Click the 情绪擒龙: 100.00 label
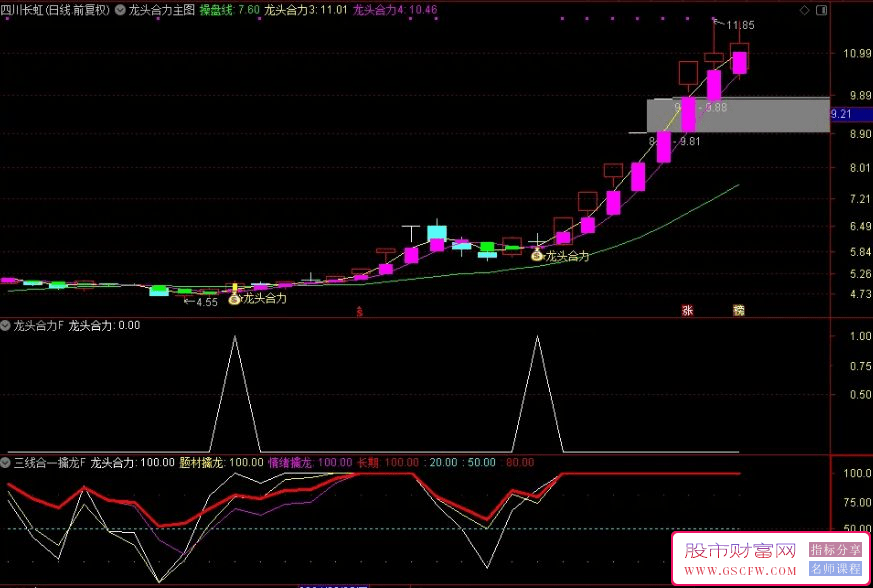 coord(310,462)
